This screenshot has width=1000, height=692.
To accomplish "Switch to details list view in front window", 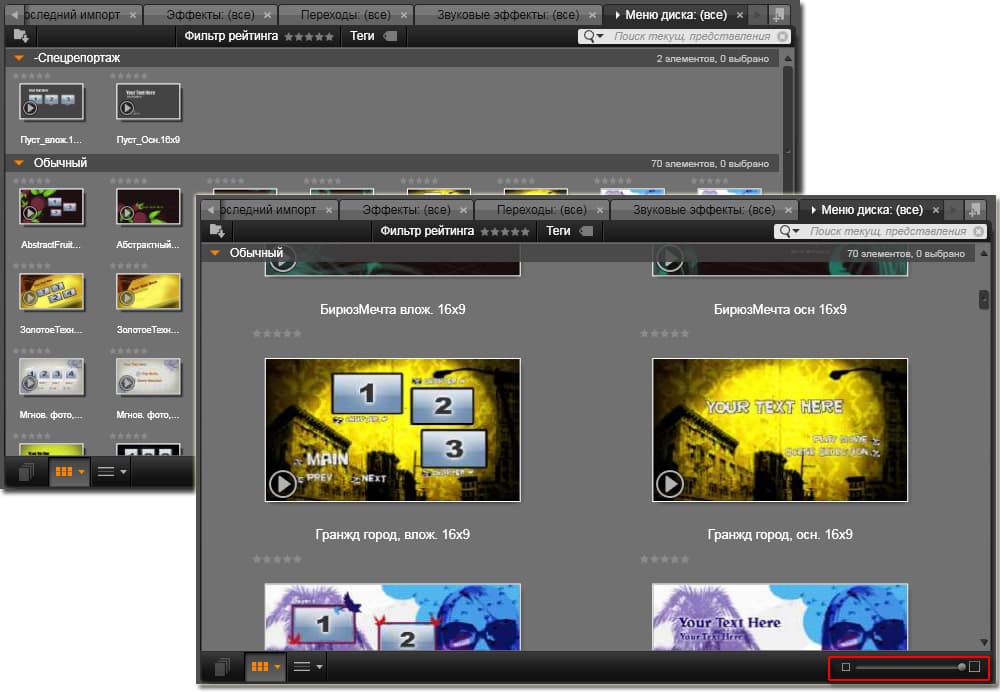I will tap(302, 667).
